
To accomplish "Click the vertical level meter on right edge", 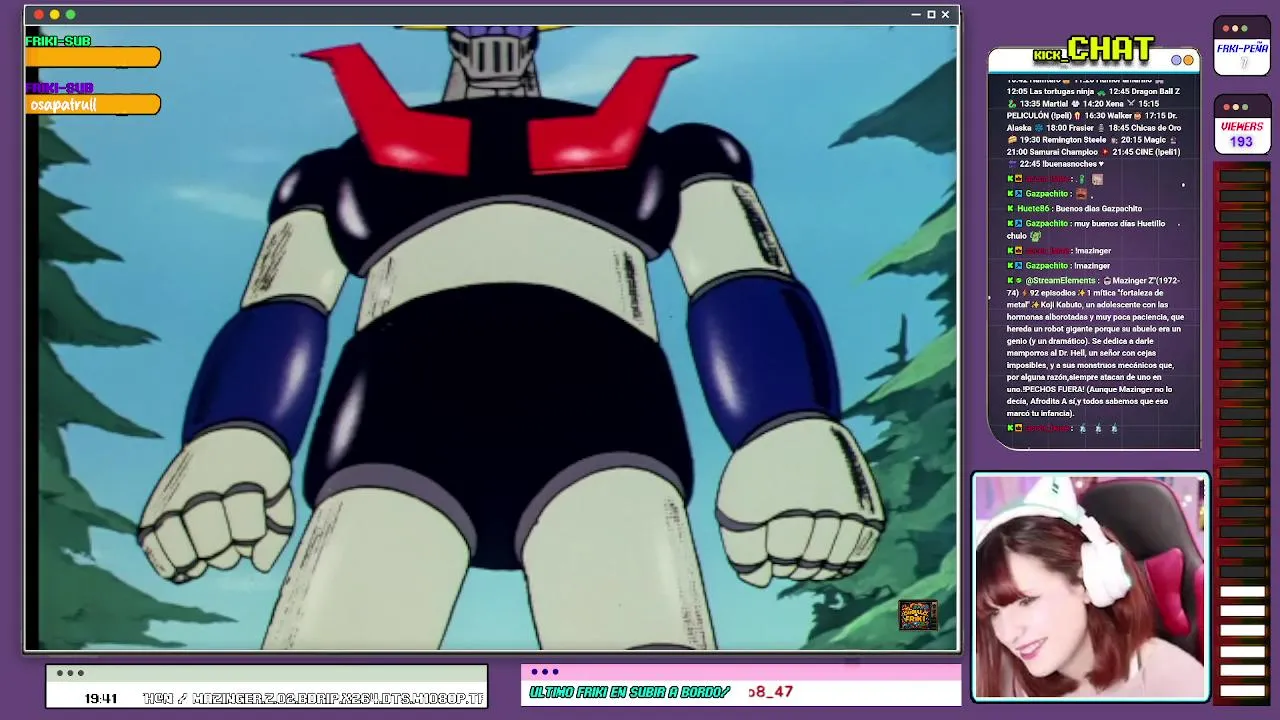I will click(x=1243, y=432).
